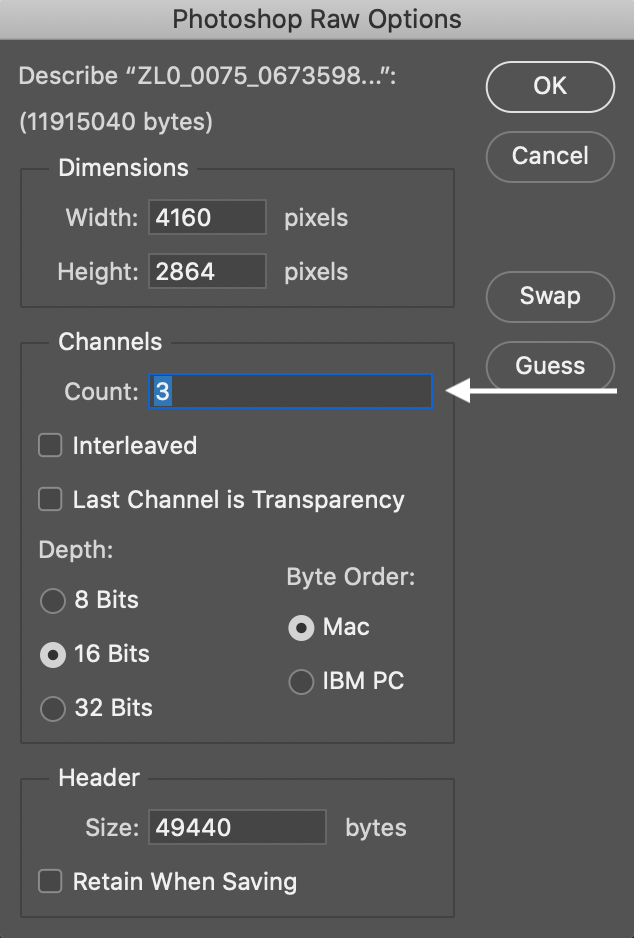This screenshot has height=938, width=634.
Task: Click the Guess button
Action: 549,366
